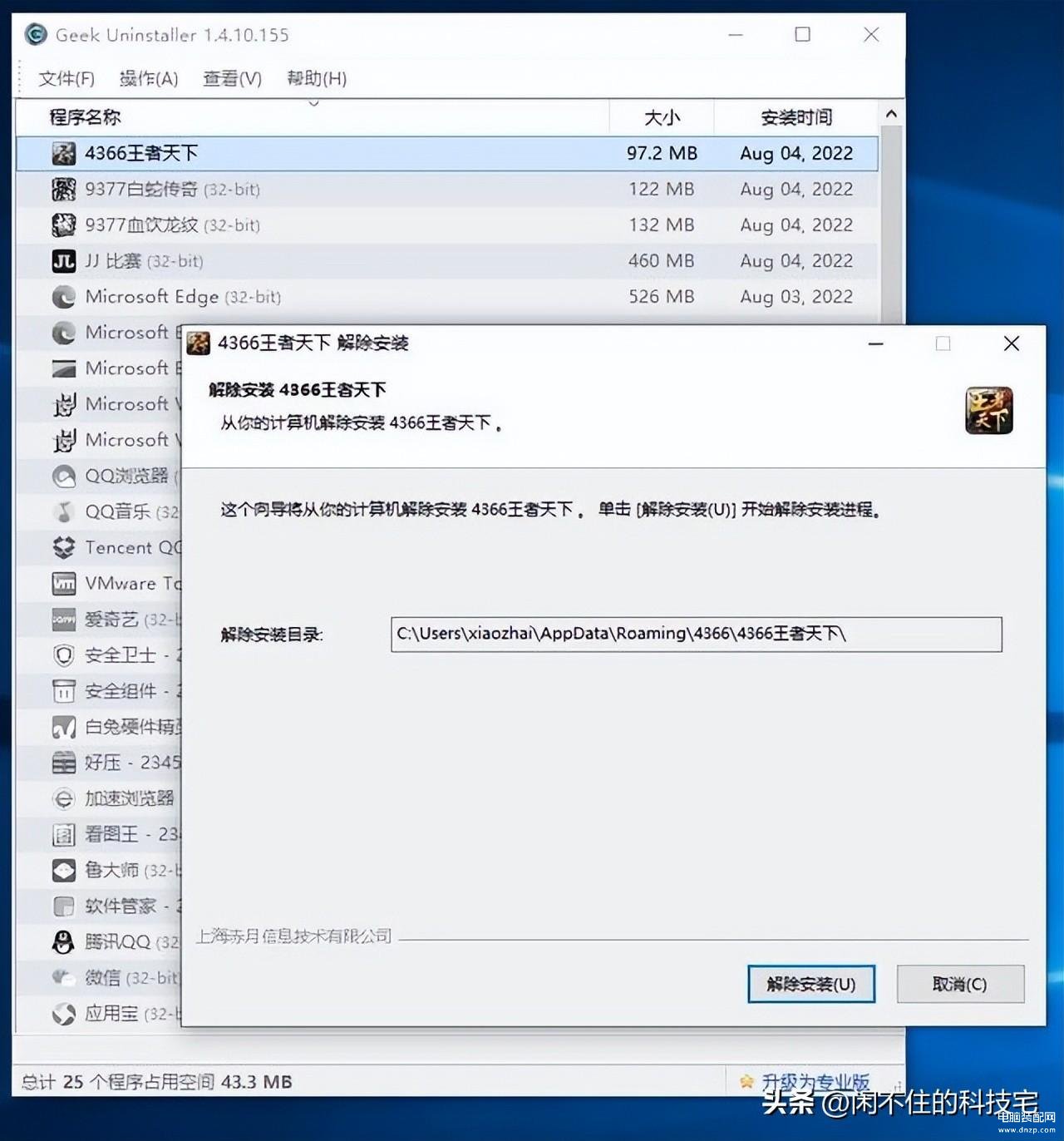Image resolution: width=1064 pixels, height=1141 pixels.
Task: Click the 王者天下 logo in dialog header
Action: point(989,410)
